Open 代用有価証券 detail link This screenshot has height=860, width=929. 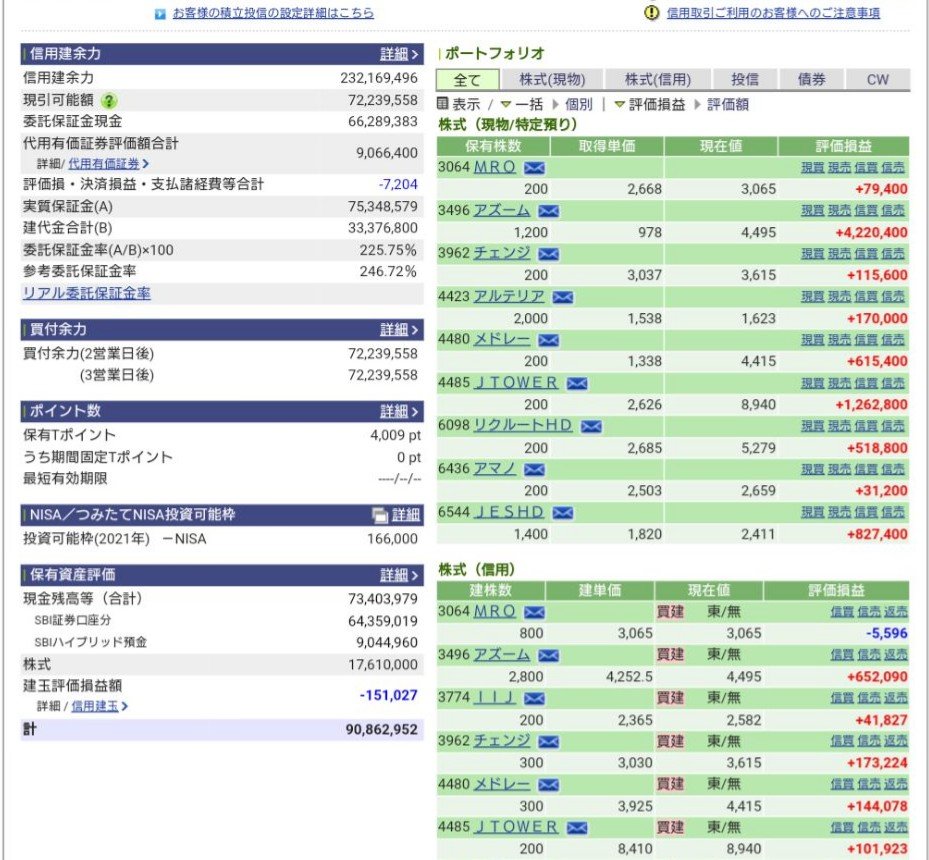(x=108, y=163)
